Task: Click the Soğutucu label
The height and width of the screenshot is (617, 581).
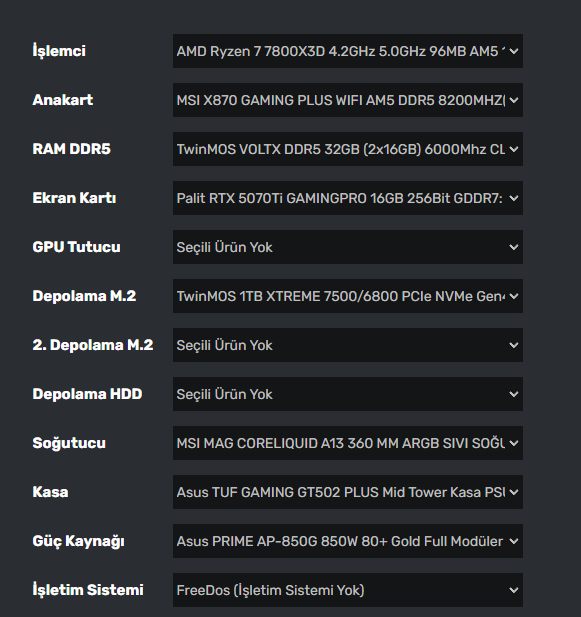Action: [69, 443]
